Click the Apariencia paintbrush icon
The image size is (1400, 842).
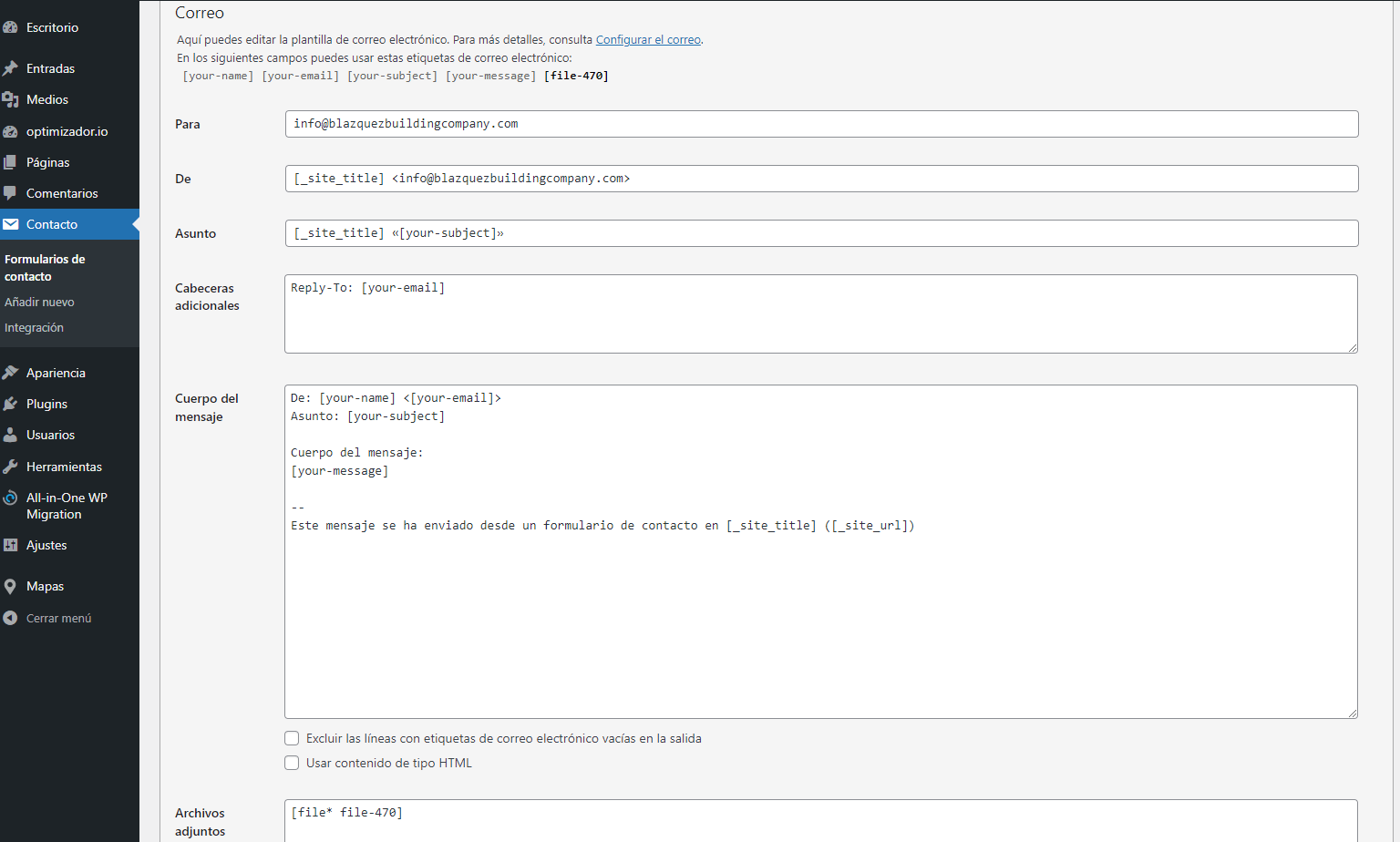point(10,373)
